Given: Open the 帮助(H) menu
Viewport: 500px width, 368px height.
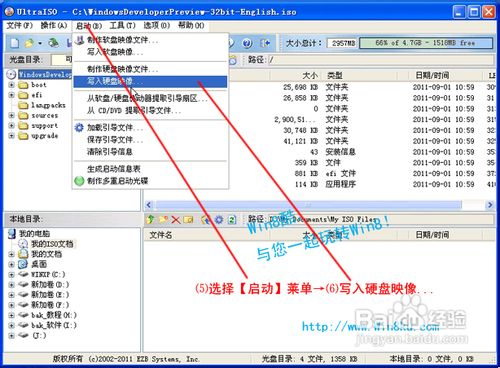Looking at the screenshot, I should coord(191,26).
